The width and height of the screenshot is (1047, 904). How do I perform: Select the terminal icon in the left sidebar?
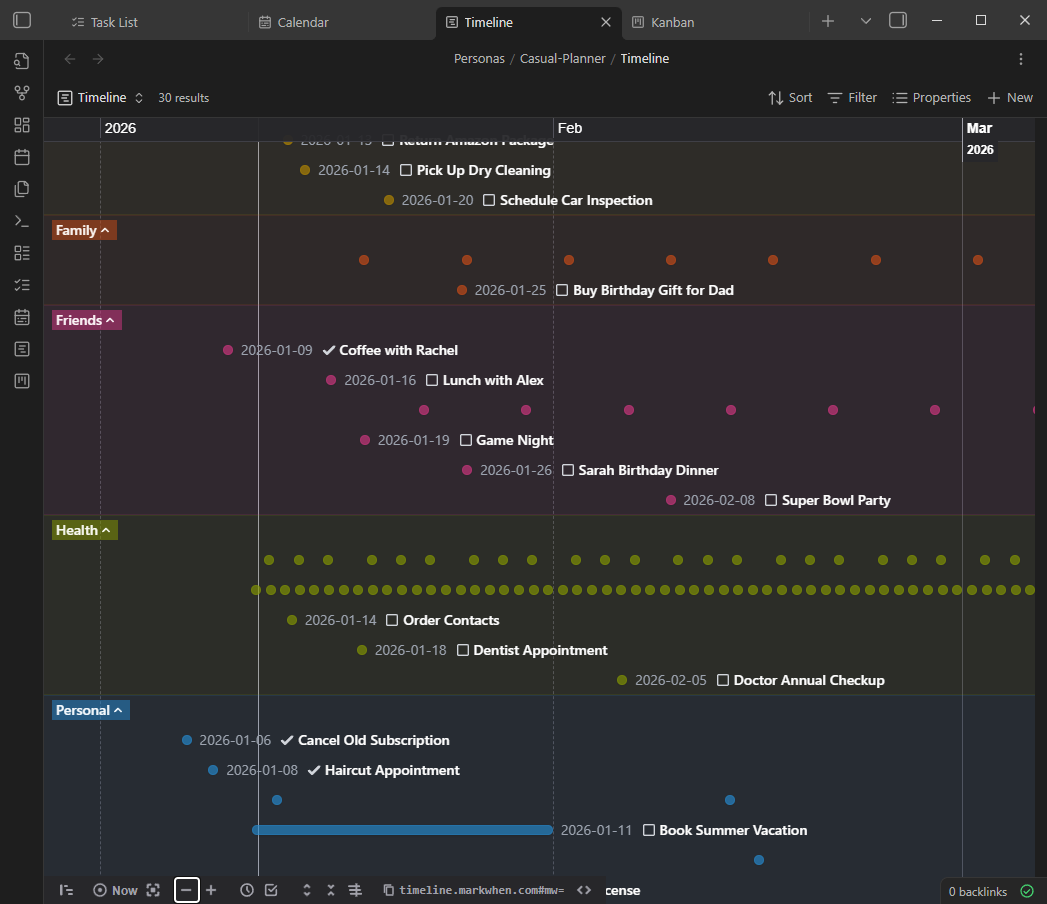pyautogui.click(x=22, y=220)
